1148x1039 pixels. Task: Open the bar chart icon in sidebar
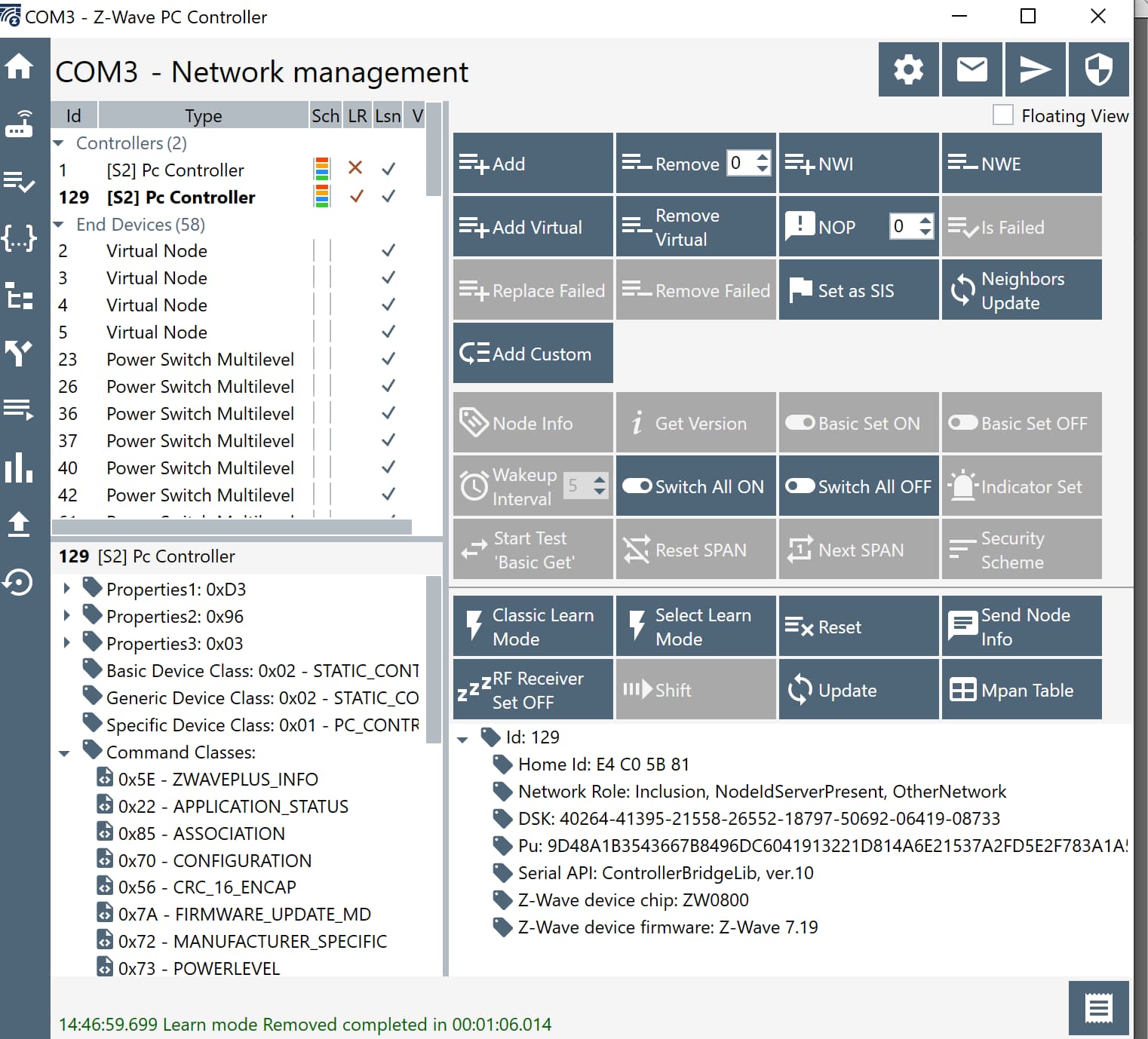click(19, 468)
